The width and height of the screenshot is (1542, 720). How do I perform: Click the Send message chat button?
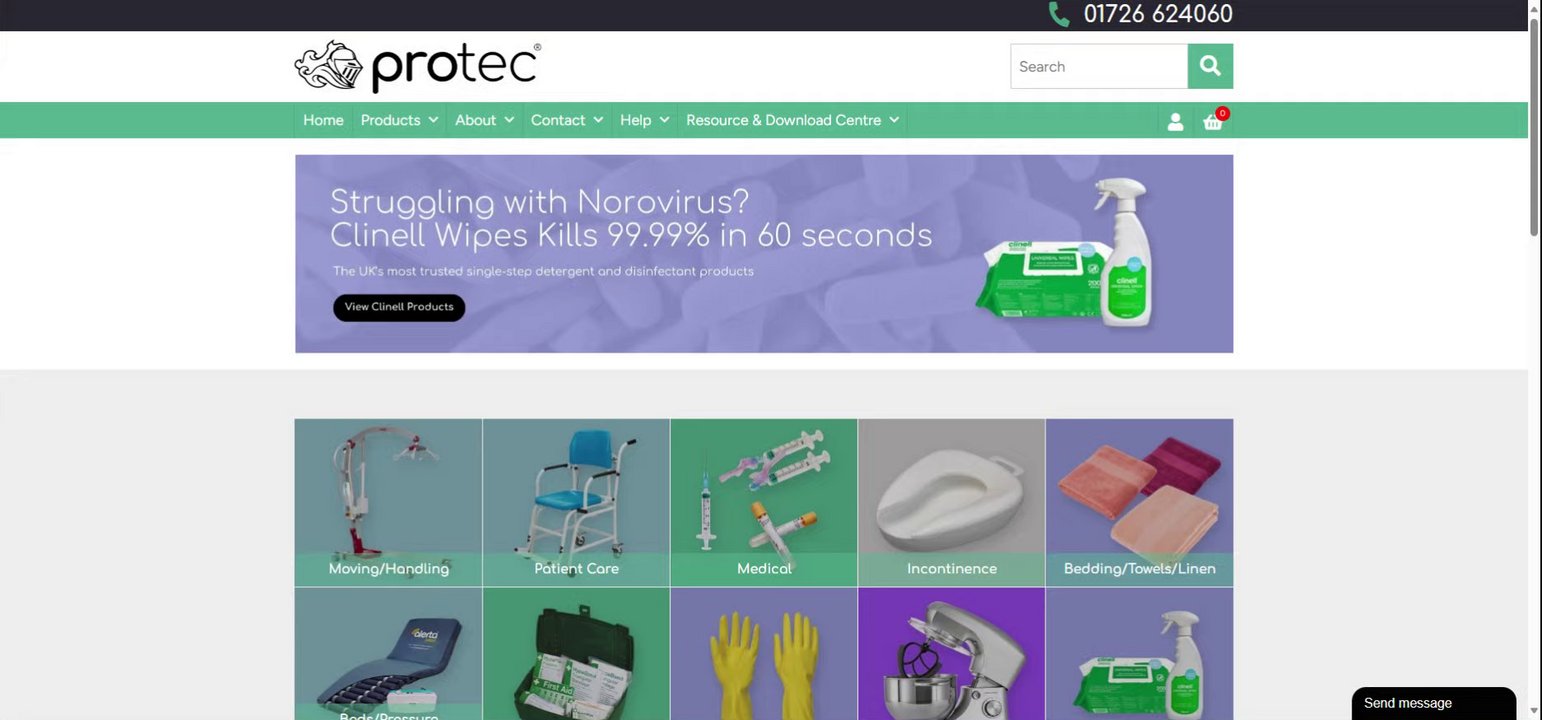pyautogui.click(x=1434, y=703)
